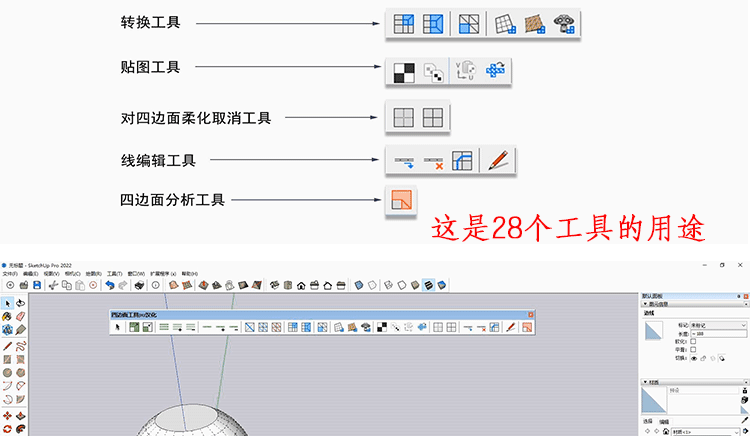Click the Entity Info material swatch
Viewport: 750px width, 436px height.
[654, 331]
